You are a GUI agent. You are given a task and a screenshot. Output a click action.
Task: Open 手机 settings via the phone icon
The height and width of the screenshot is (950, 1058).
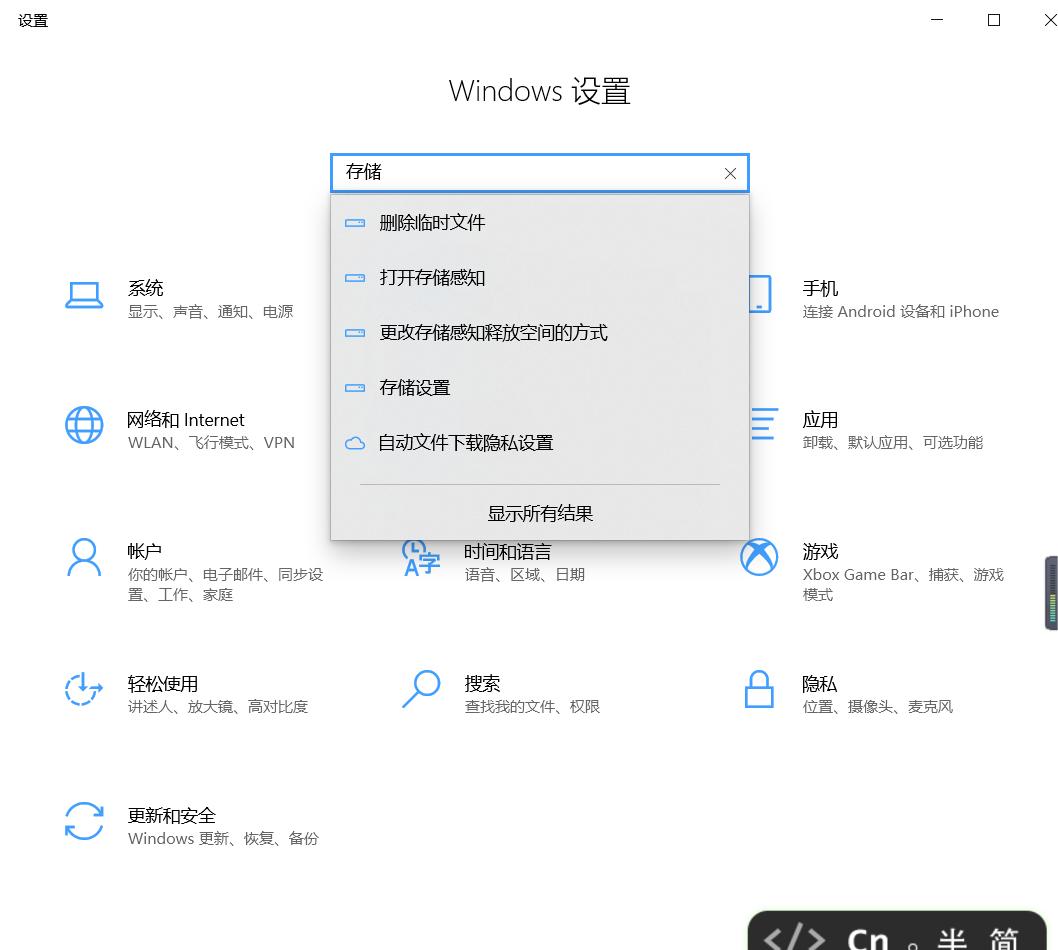point(760,295)
